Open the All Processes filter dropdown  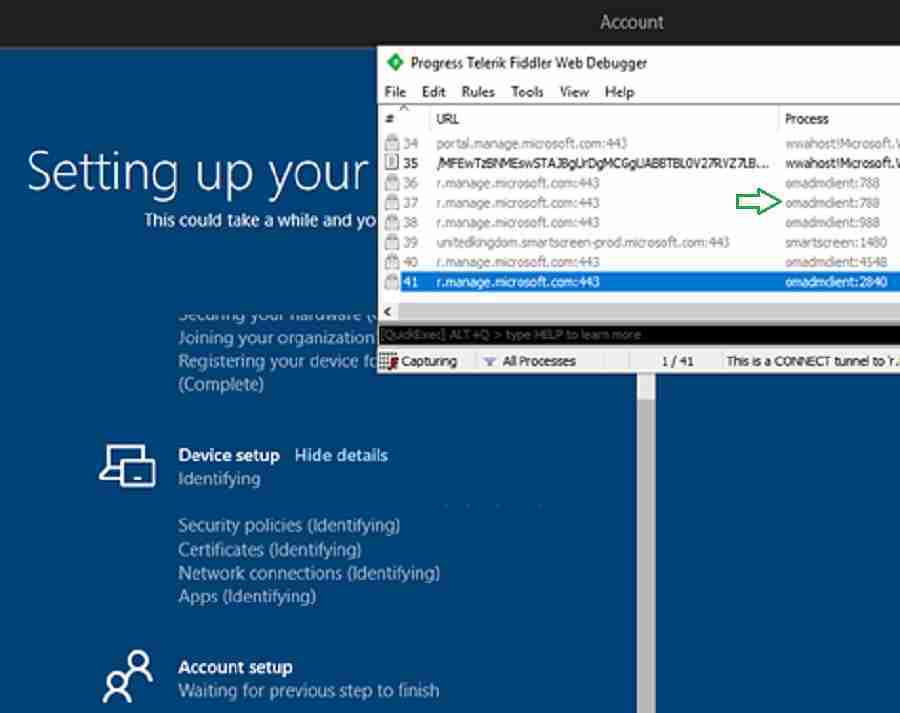pyautogui.click(x=539, y=361)
